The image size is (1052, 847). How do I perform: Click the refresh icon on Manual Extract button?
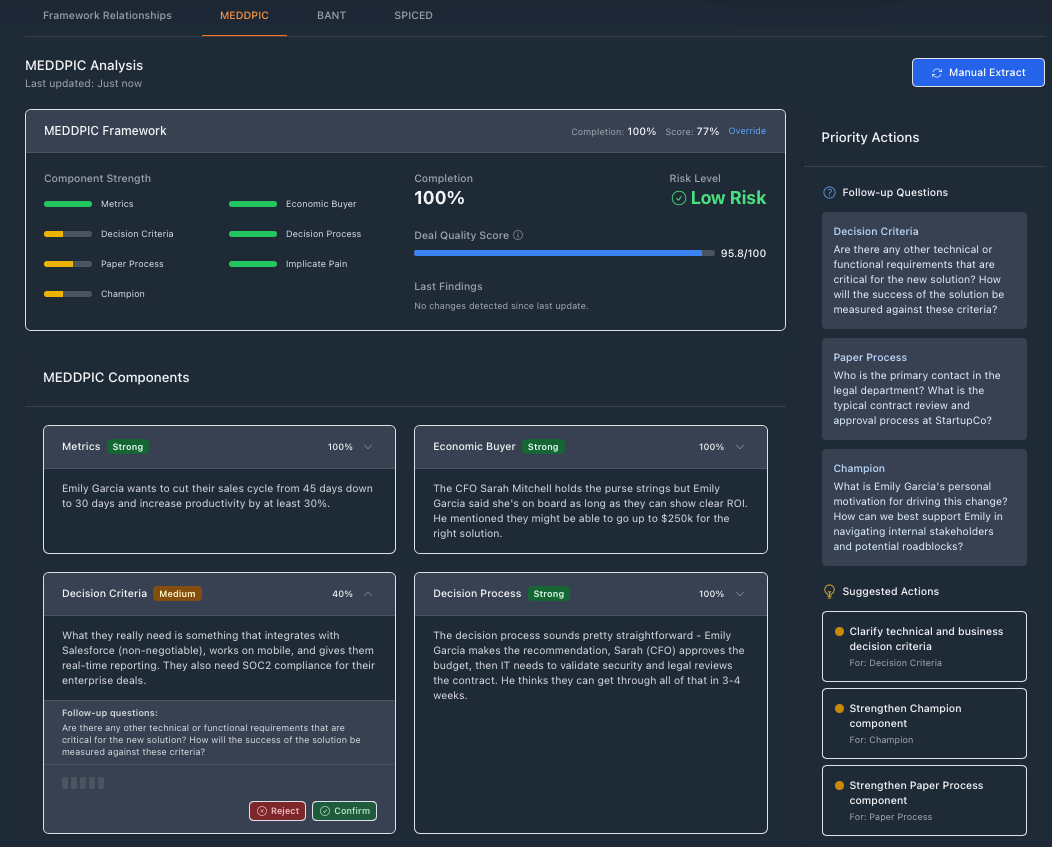937,72
